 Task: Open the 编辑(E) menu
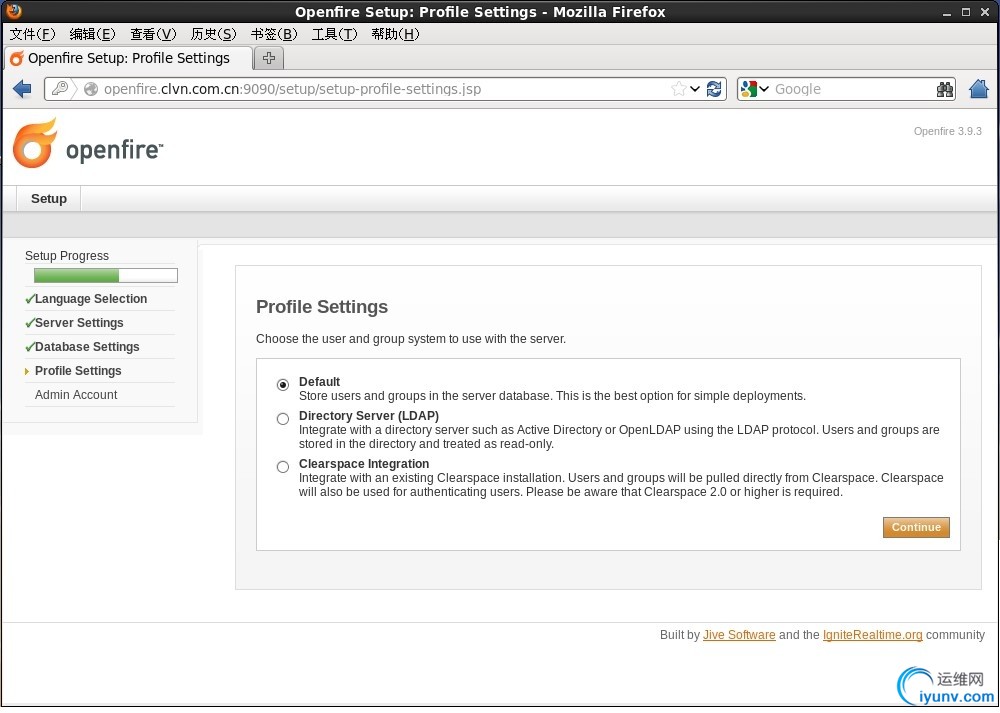pyautogui.click(x=92, y=34)
